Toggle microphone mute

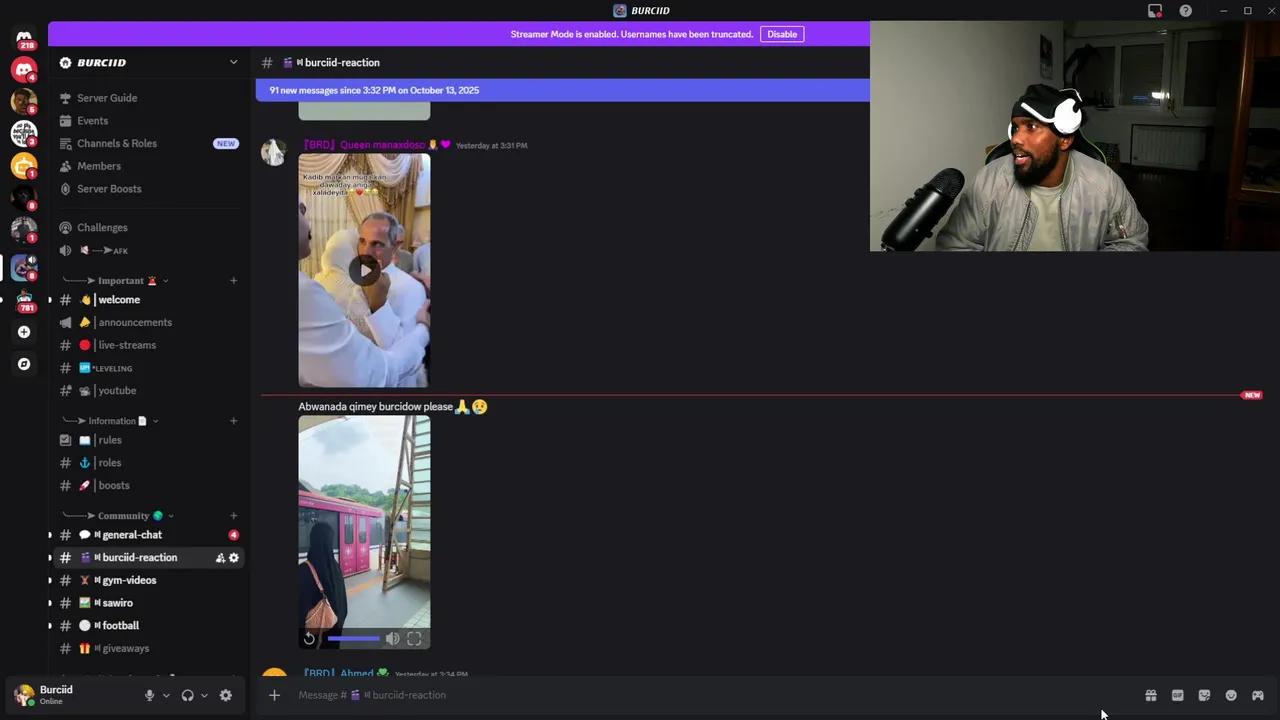[150, 696]
